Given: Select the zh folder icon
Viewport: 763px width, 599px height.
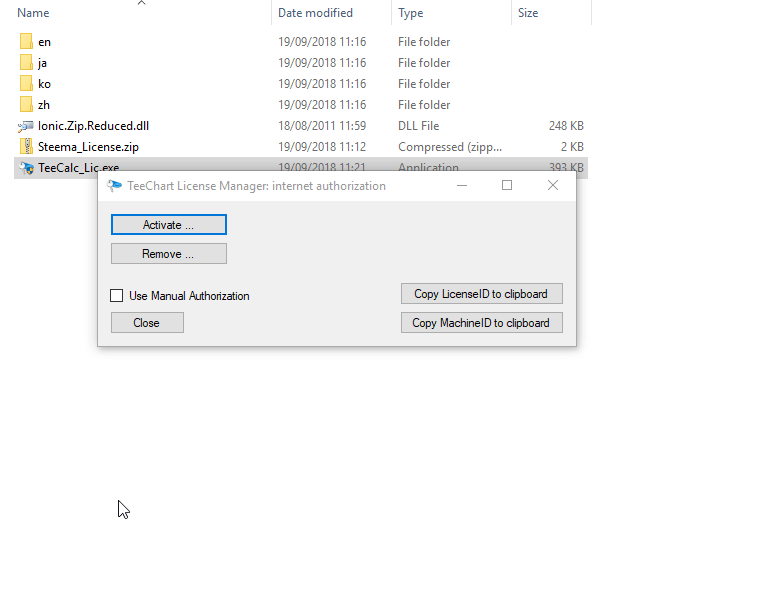Looking at the screenshot, I should [26, 105].
